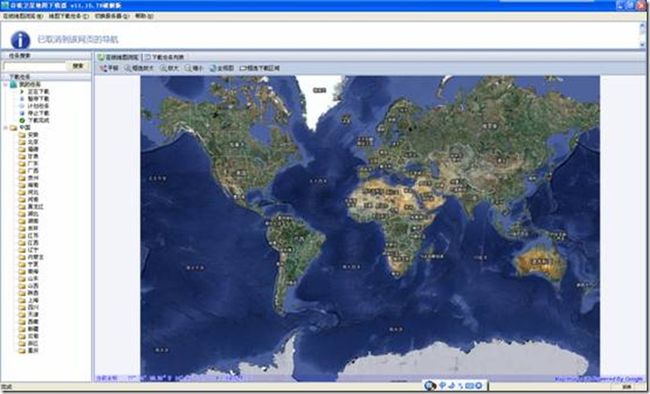The height and width of the screenshot is (394, 650).
Task: Focus the task search input field
Action: click(x=34, y=66)
